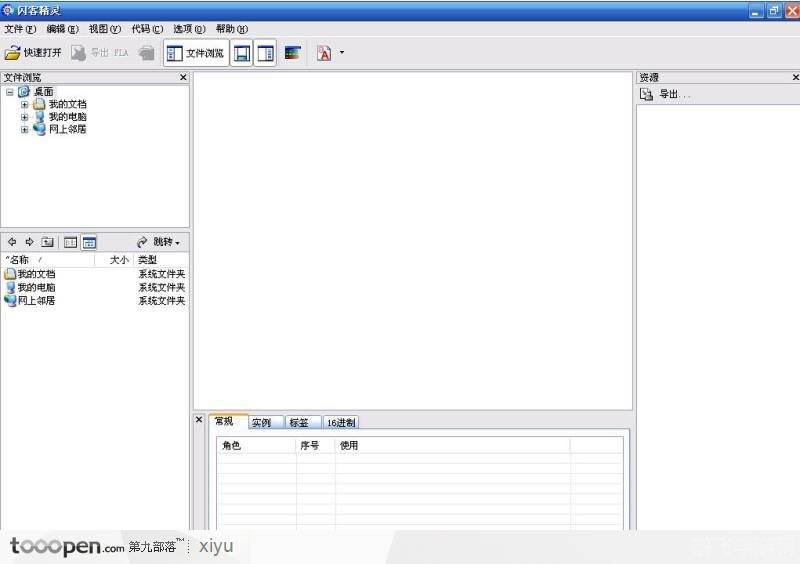Click the 快速打开 quick open icon
800x564 pixels.
(12, 53)
